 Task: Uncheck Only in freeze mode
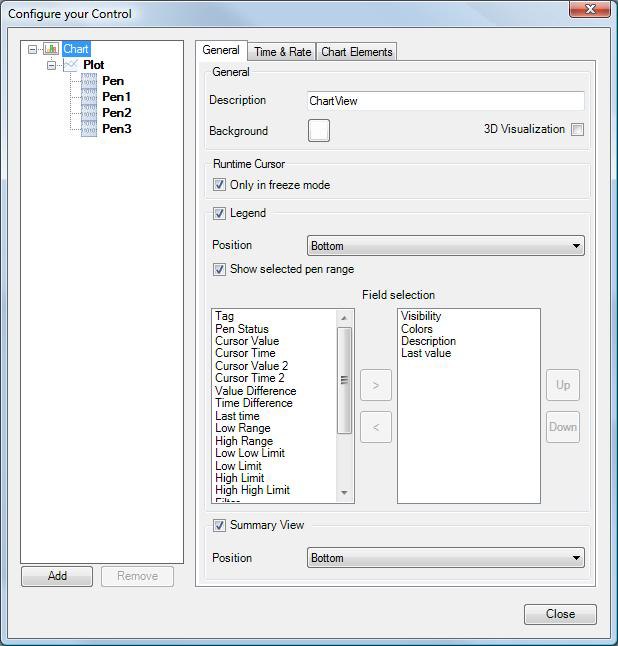220,185
